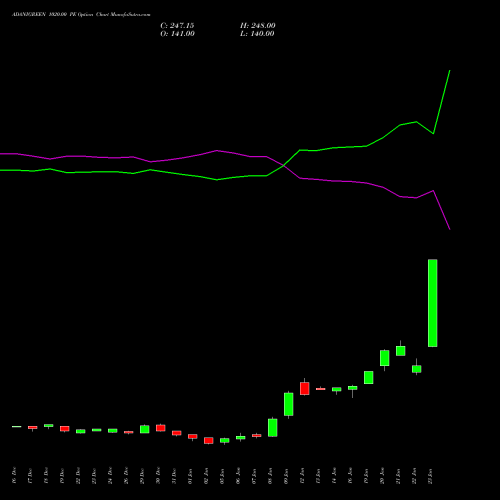
Task: Click the green candle for 29 Dec
Action: point(145,429)
